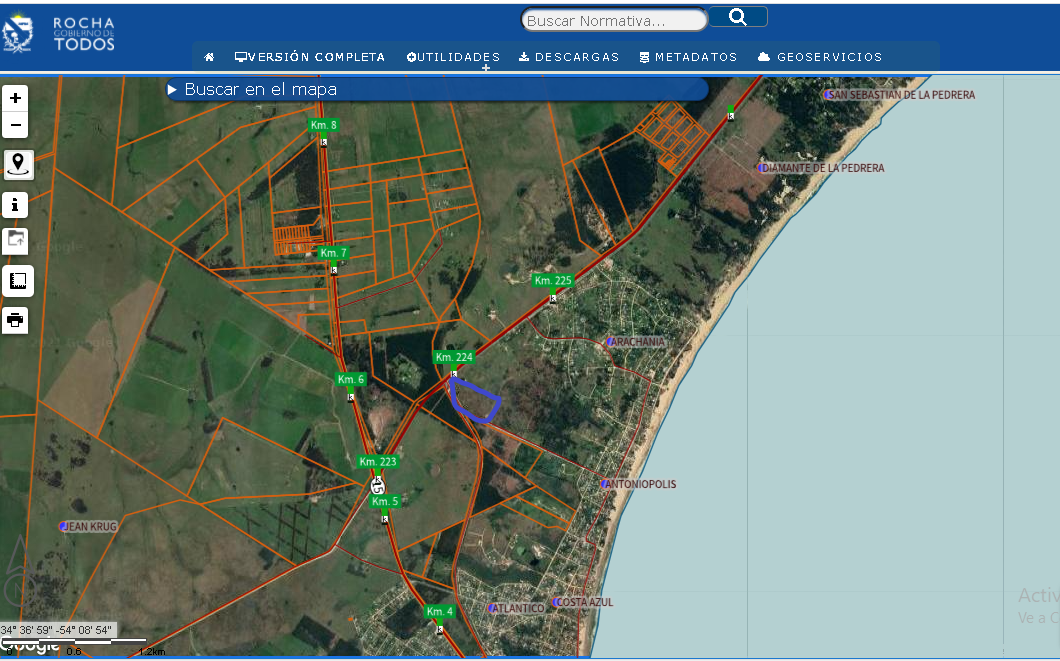
Task: Click the Km. 8 road marker
Action: (x=324, y=125)
